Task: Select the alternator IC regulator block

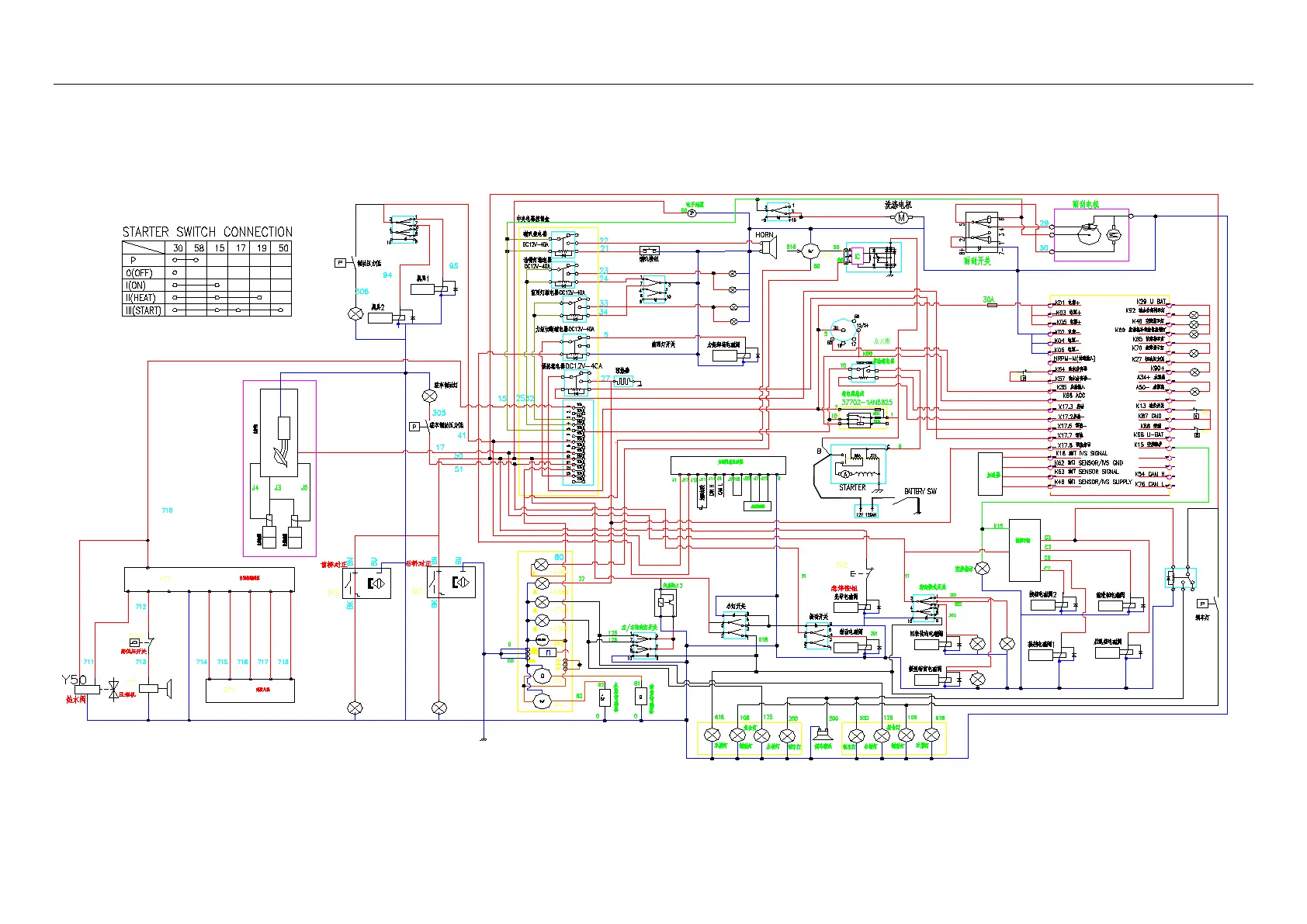Action: point(858,256)
